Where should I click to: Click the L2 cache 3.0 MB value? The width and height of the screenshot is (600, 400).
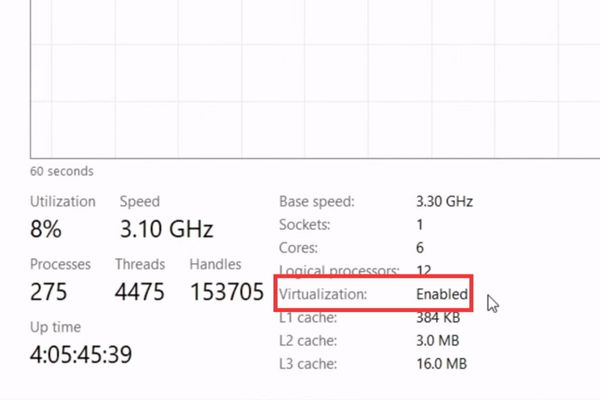tap(437, 341)
